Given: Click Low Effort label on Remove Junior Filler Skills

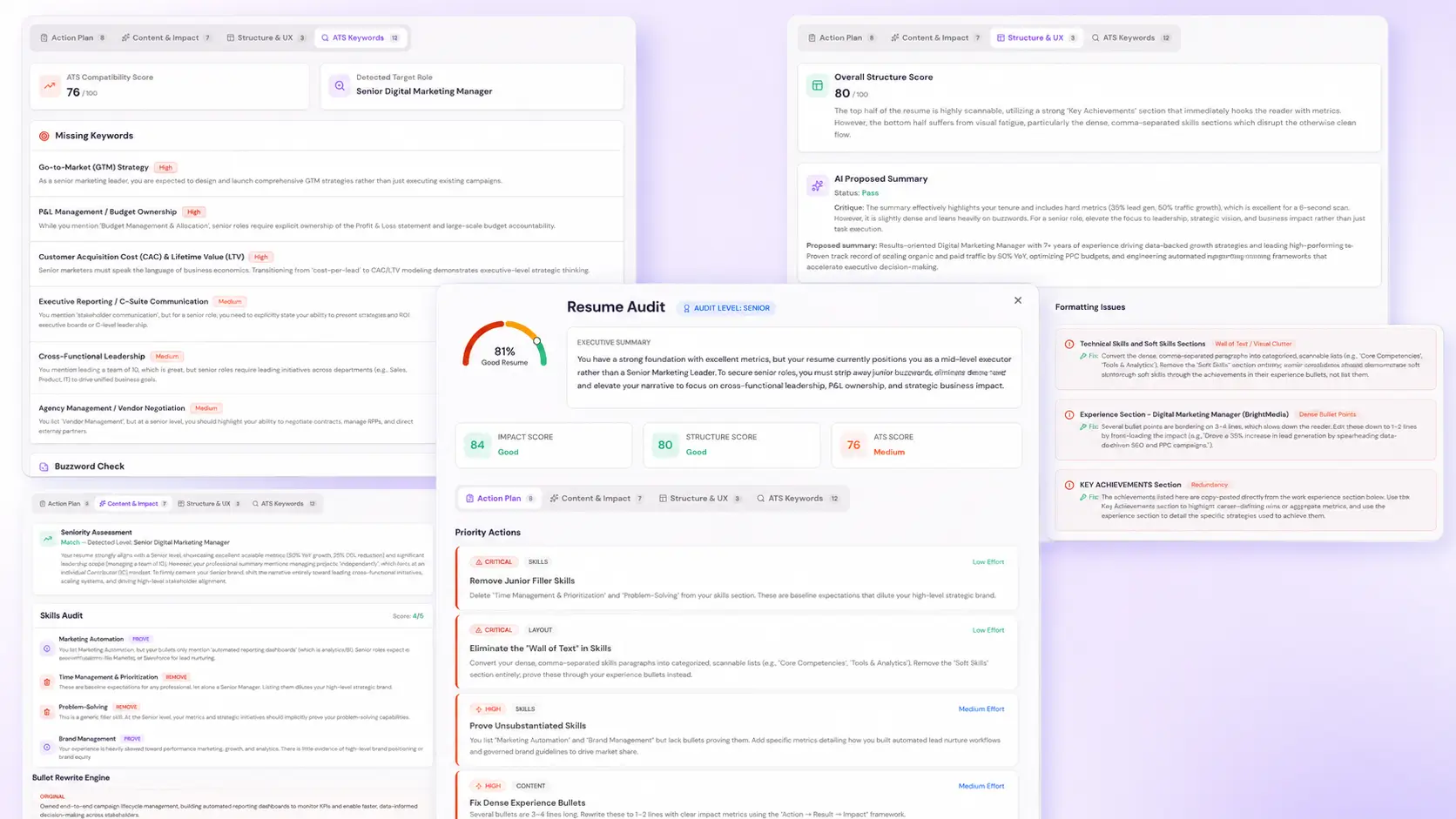Looking at the screenshot, I should click(988, 562).
